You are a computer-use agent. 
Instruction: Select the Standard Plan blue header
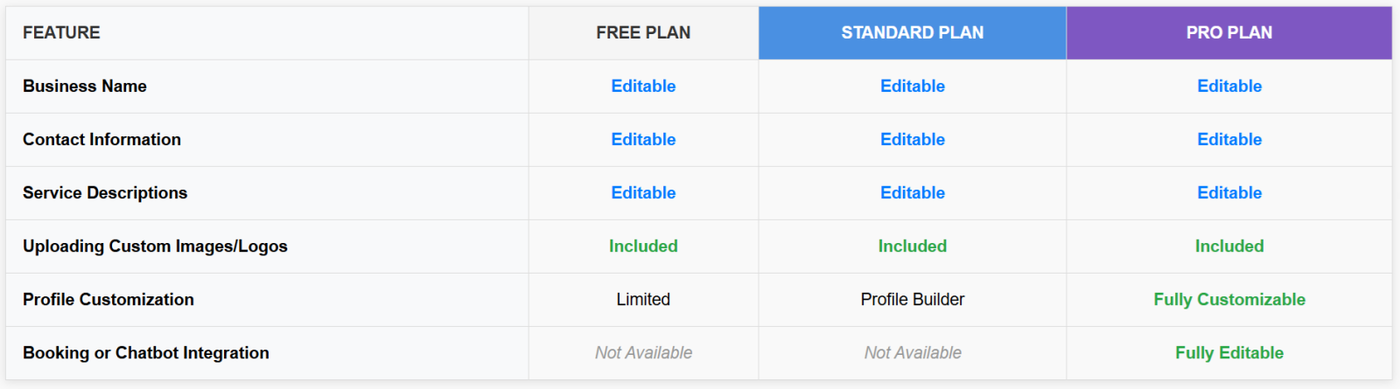click(912, 33)
